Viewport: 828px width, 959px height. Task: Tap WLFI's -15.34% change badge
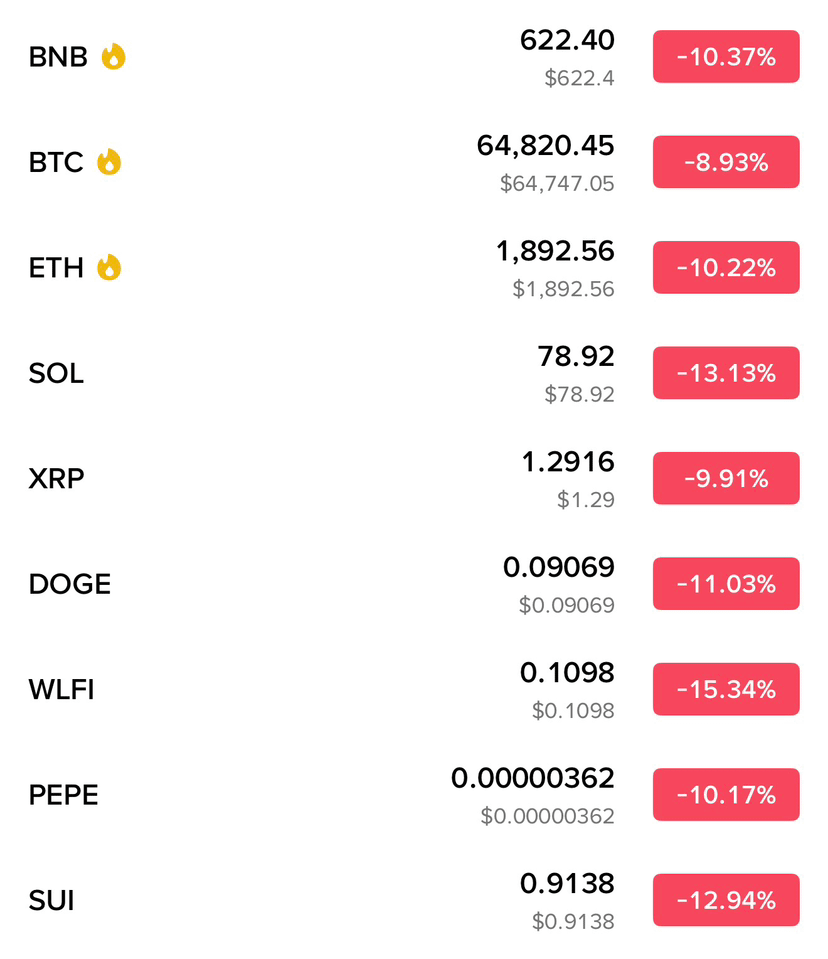(726, 689)
